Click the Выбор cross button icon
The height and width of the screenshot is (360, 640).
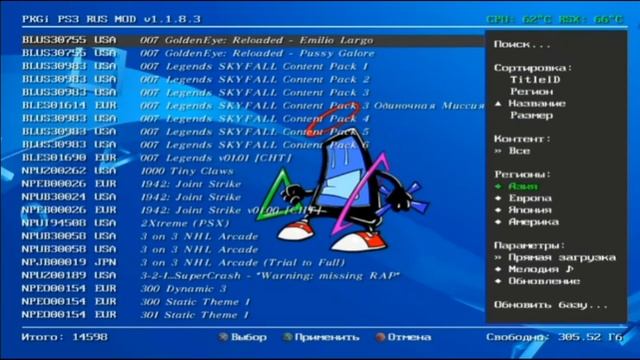223,337
